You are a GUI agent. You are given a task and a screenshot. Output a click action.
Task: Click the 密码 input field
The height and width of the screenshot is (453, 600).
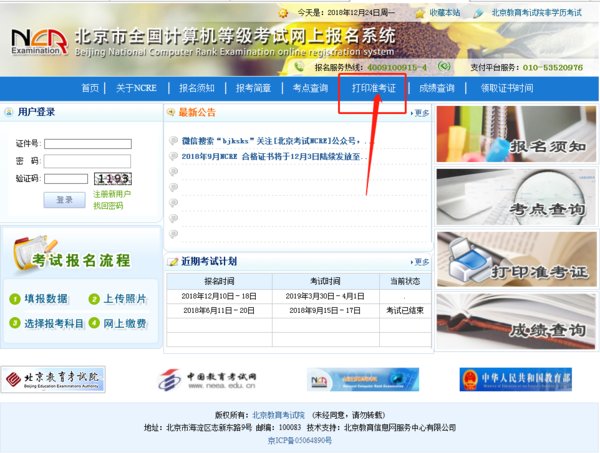[x=87, y=161]
